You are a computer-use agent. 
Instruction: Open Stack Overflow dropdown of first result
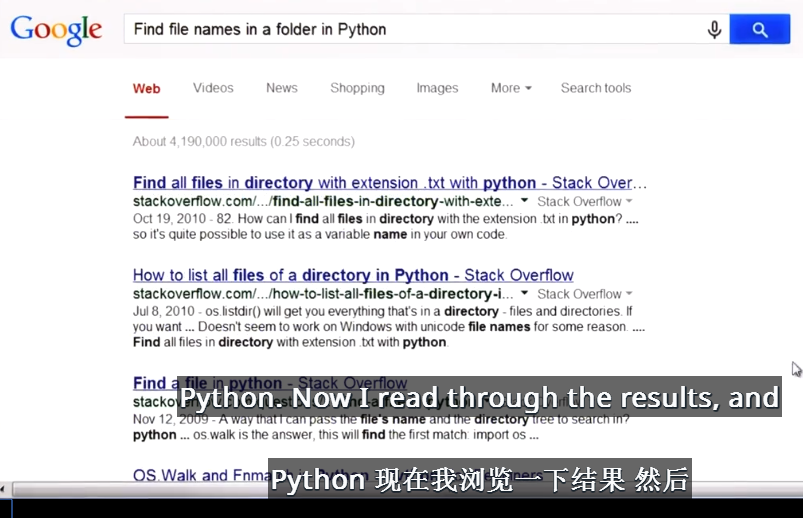tap(585, 201)
